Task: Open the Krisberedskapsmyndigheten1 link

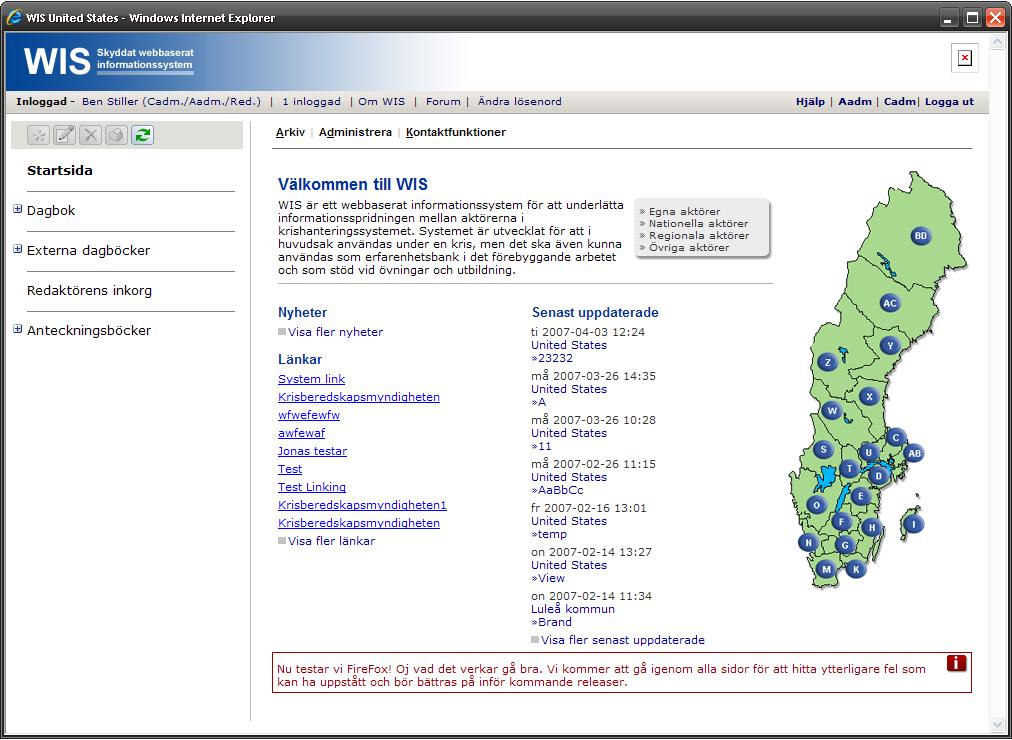Action: pyautogui.click(x=362, y=505)
